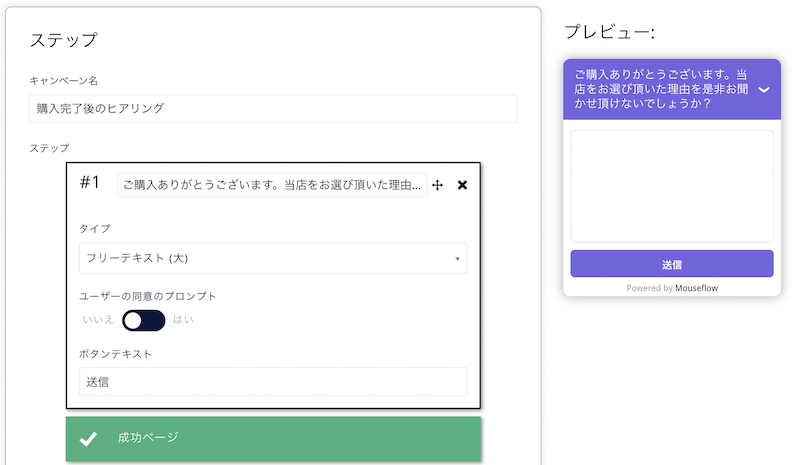Select the いいえ label next to the toggle

tap(97, 320)
